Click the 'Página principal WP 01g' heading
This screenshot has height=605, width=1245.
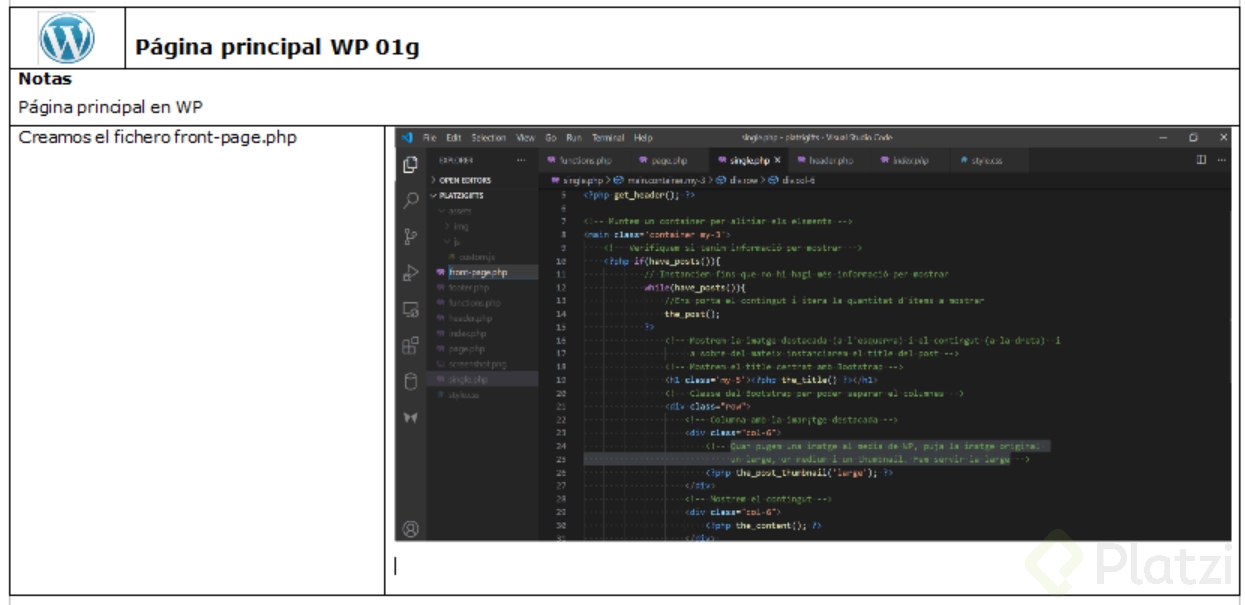[x=277, y=48]
